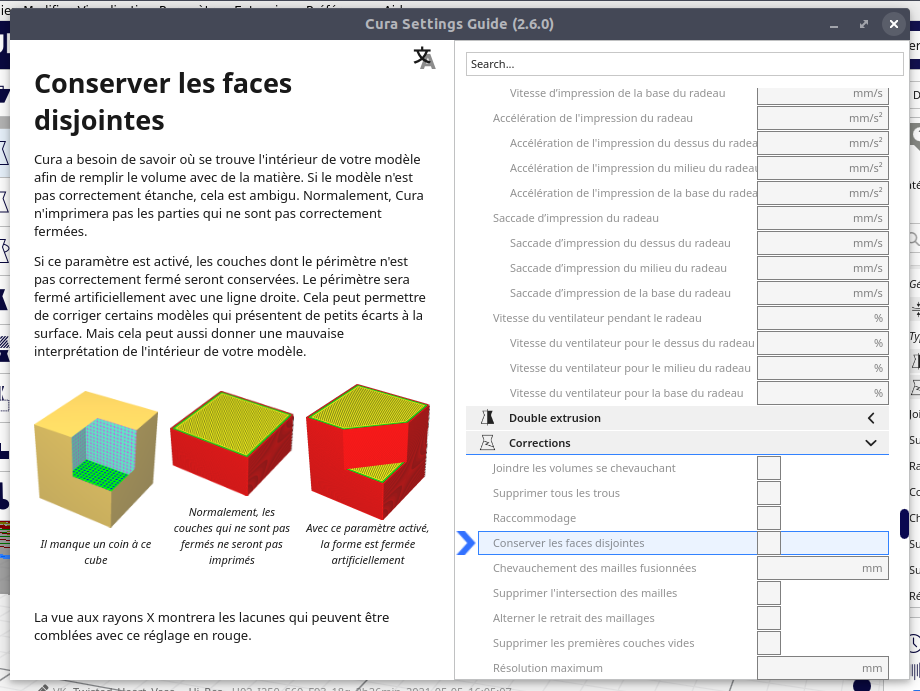920x691 pixels.
Task: Click the artificially closed shape image
Action: point(368,452)
